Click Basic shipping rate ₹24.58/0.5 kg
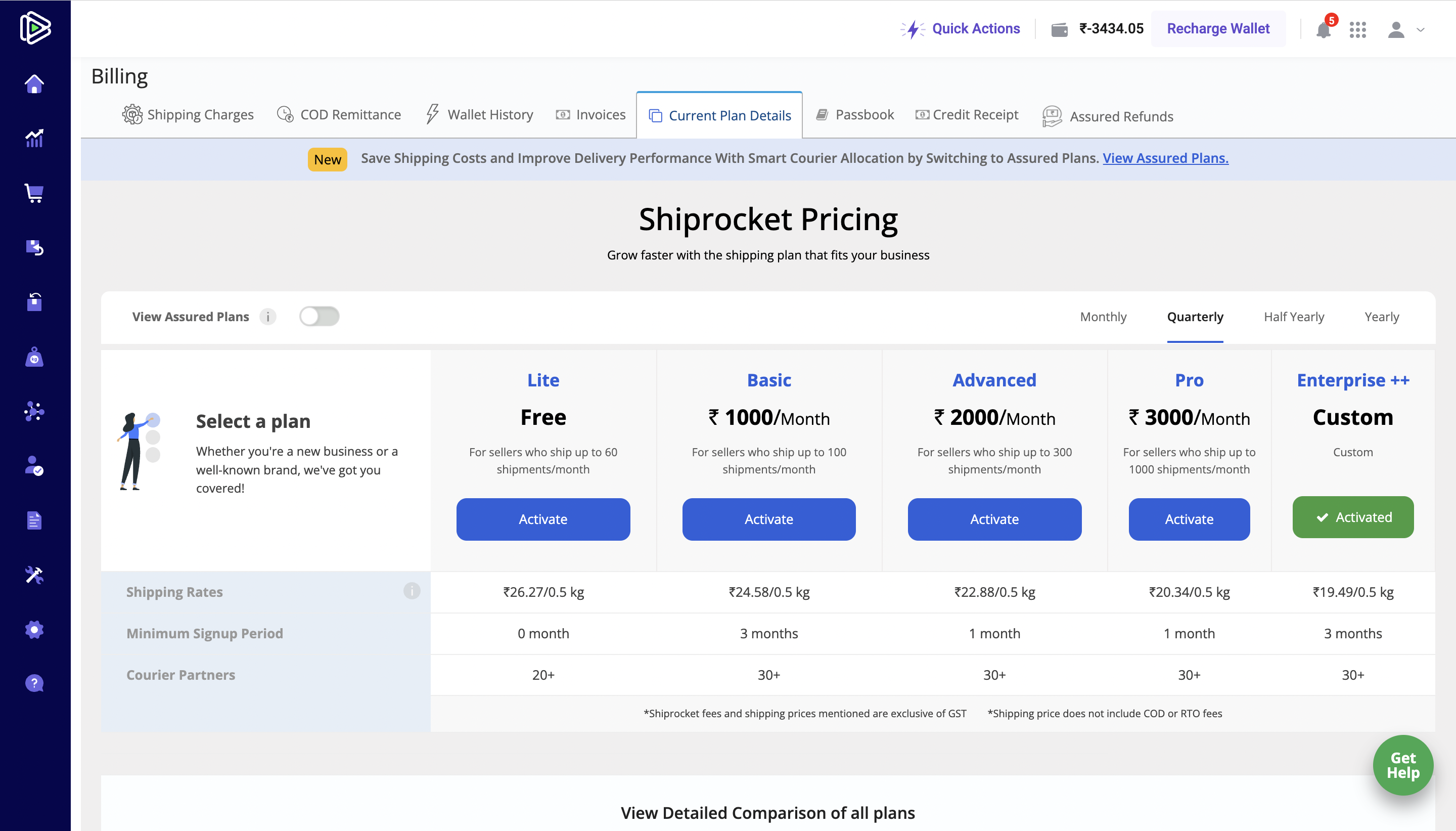The image size is (1456, 831). point(769,592)
